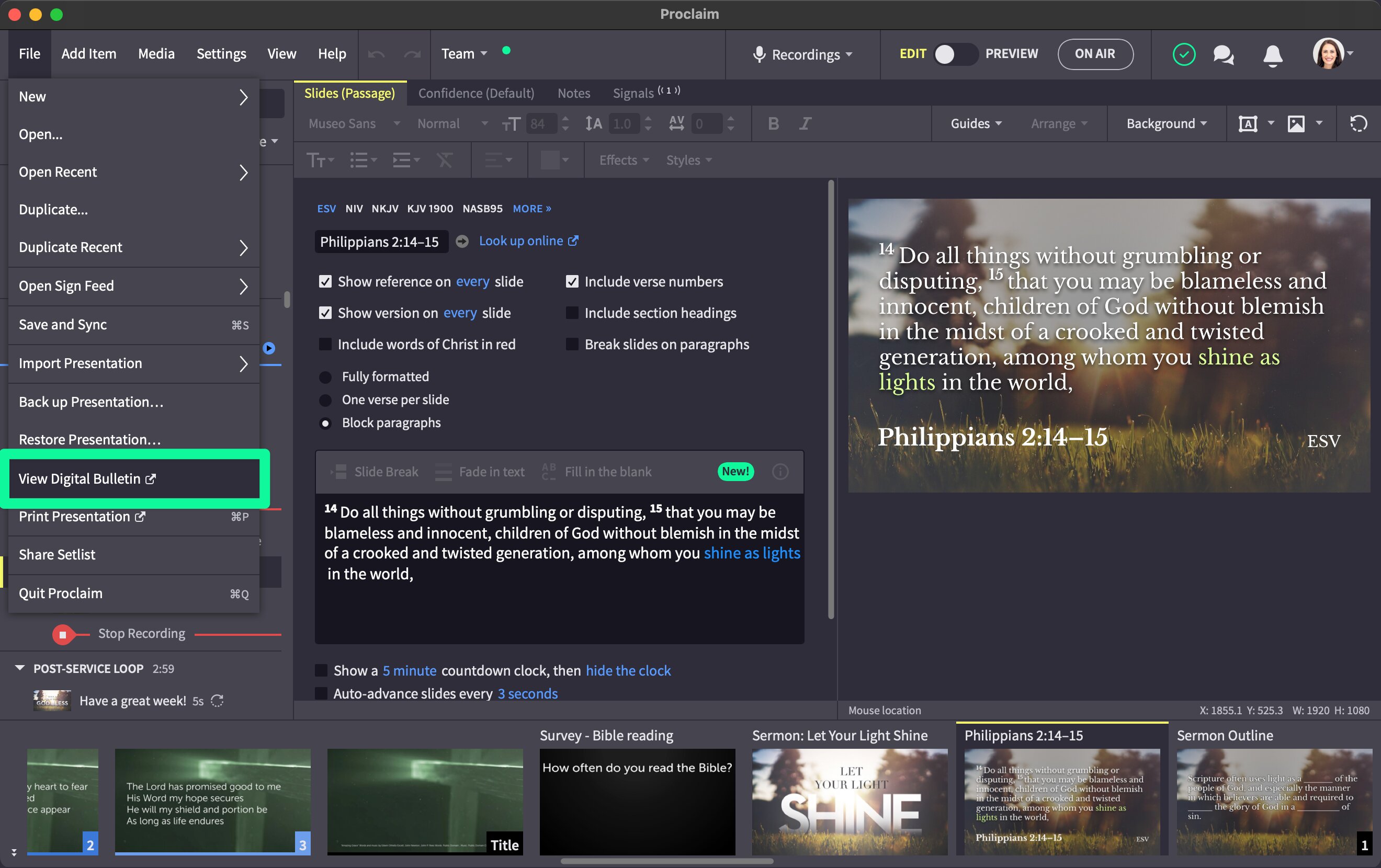Click the Fill in the blank tool
Image resolution: width=1381 pixels, height=868 pixels.
[x=596, y=472]
